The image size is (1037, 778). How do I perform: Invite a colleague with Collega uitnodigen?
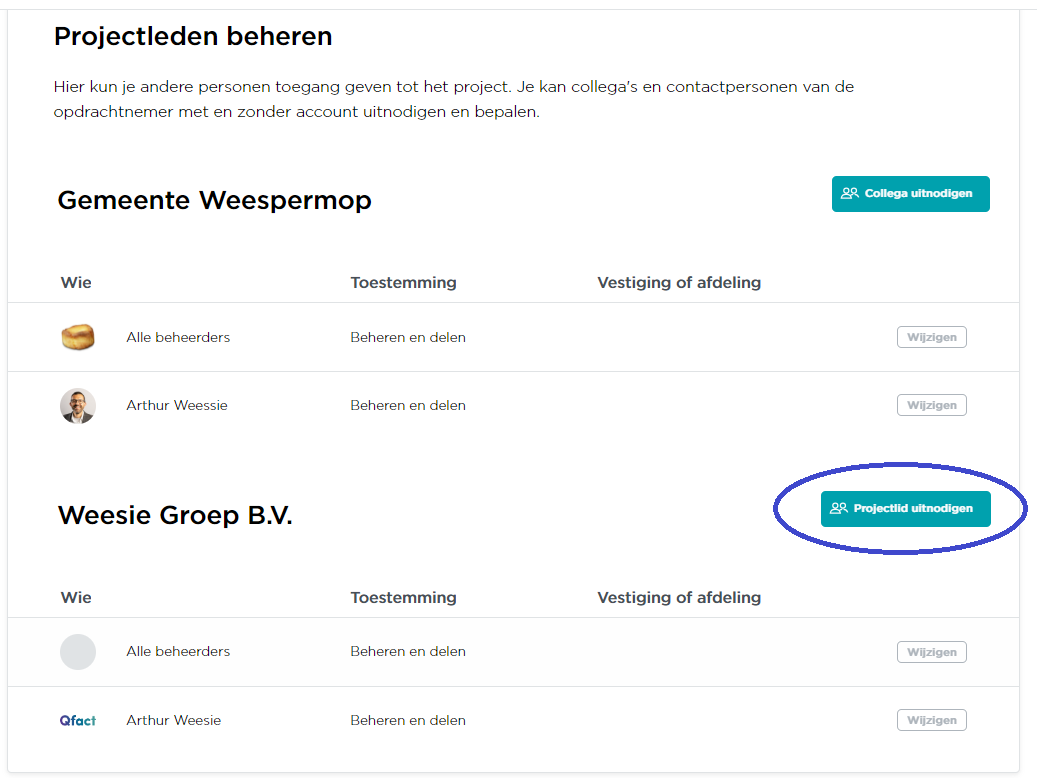click(911, 194)
